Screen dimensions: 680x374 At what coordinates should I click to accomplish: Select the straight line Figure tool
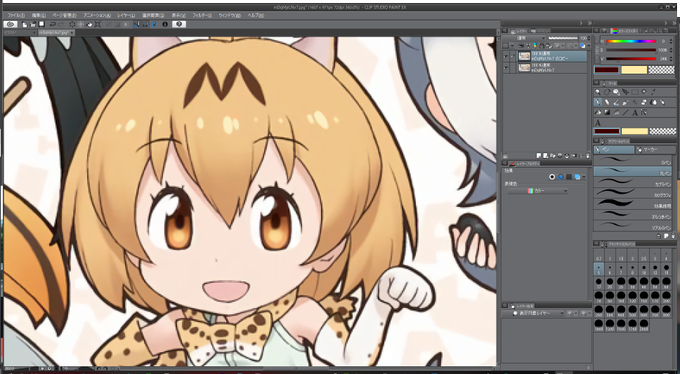click(625, 112)
